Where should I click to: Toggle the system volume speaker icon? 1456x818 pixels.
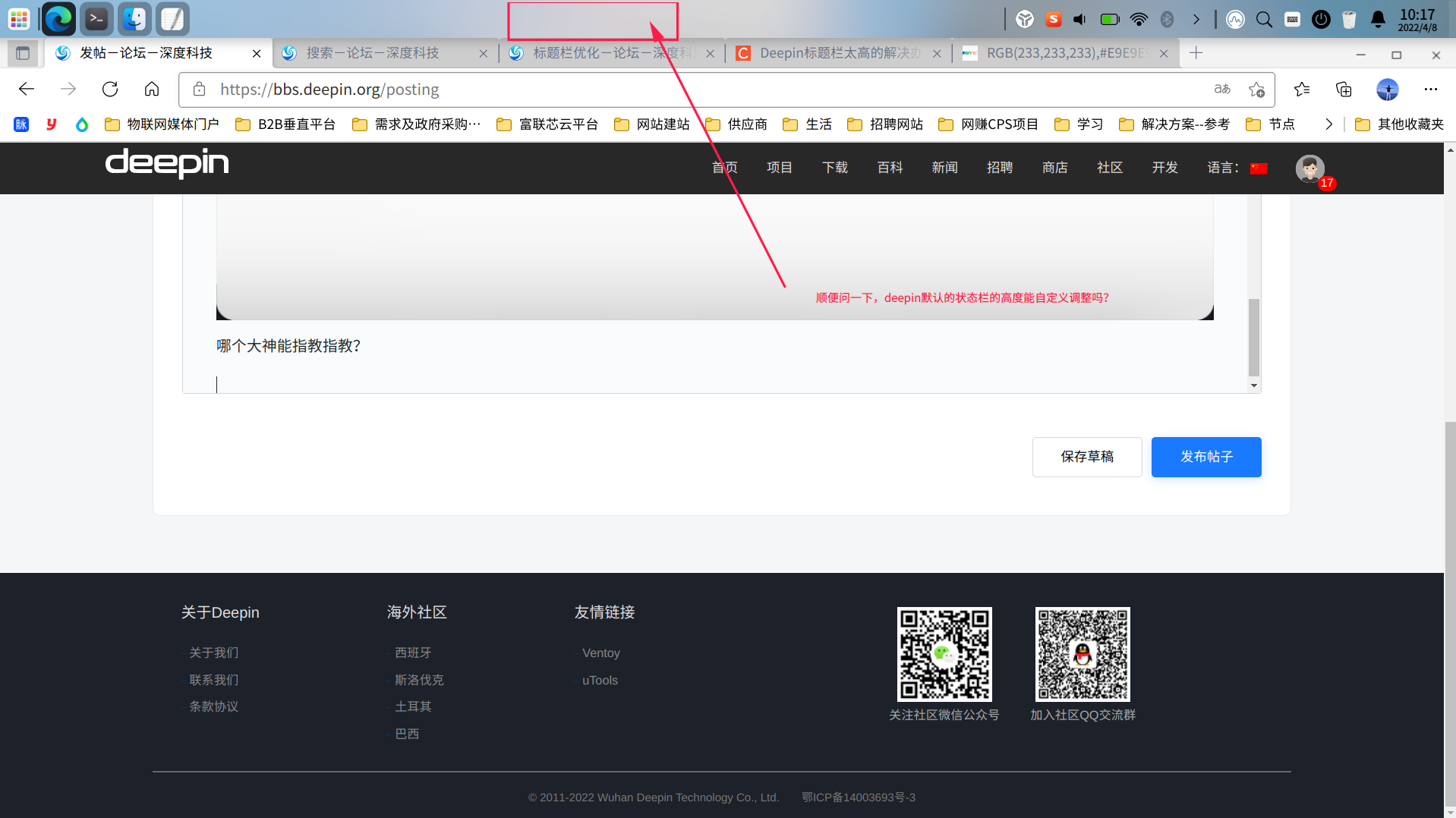(x=1079, y=20)
